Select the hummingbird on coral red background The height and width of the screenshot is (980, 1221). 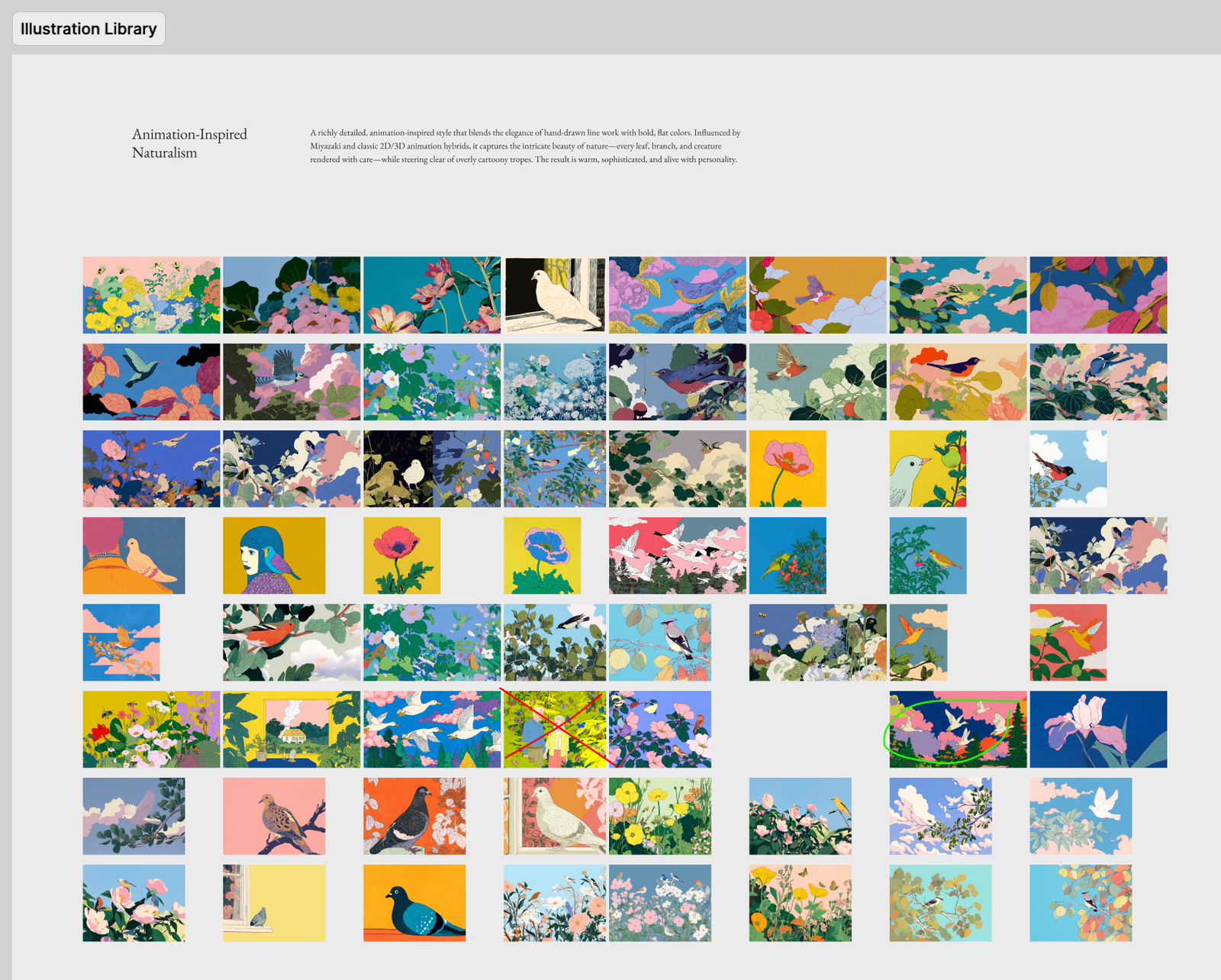click(1068, 642)
